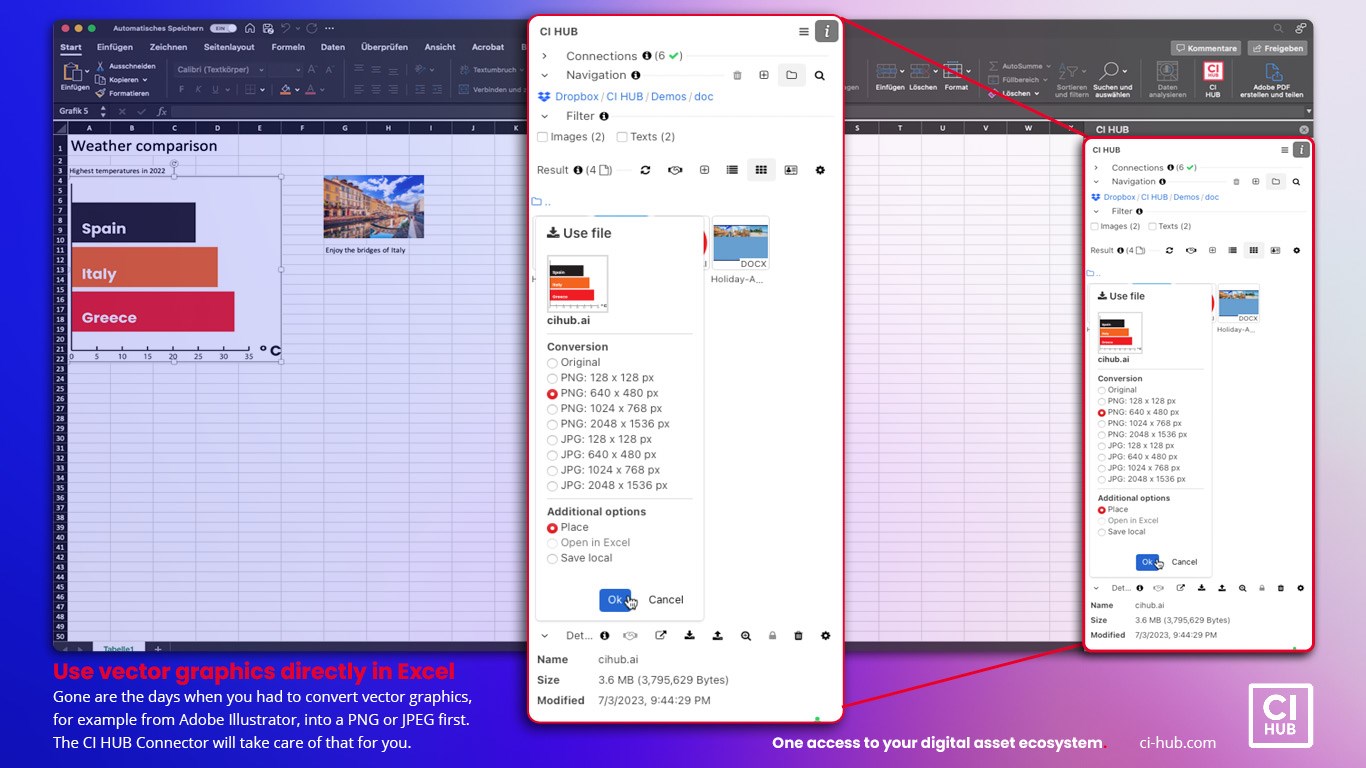Viewport: 1366px width, 768px height.
Task: Click Cancel in enlarged panel
Action: point(666,600)
